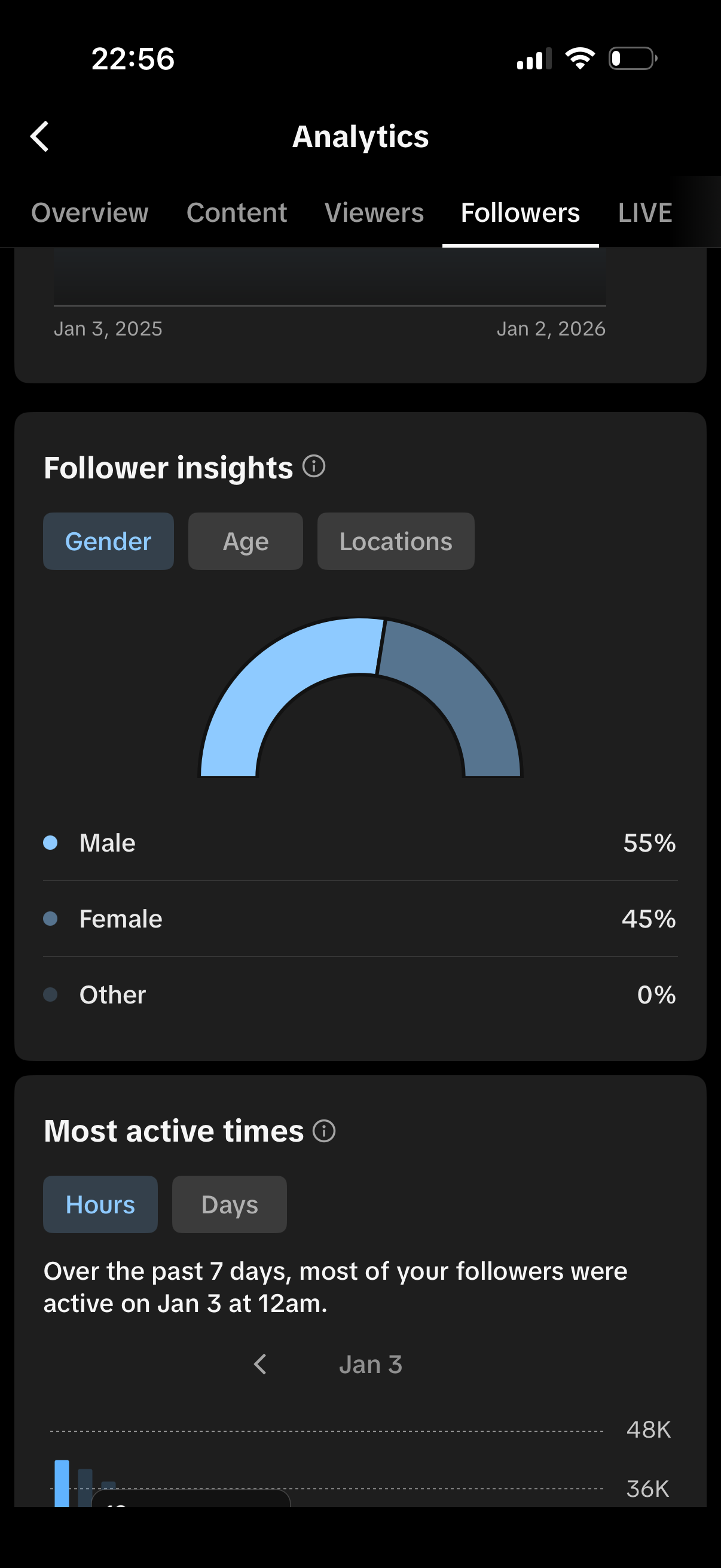This screenshot has width=721, height=1568.
Task: Select Hours view for active times
Action: [x=100, y=1204]
